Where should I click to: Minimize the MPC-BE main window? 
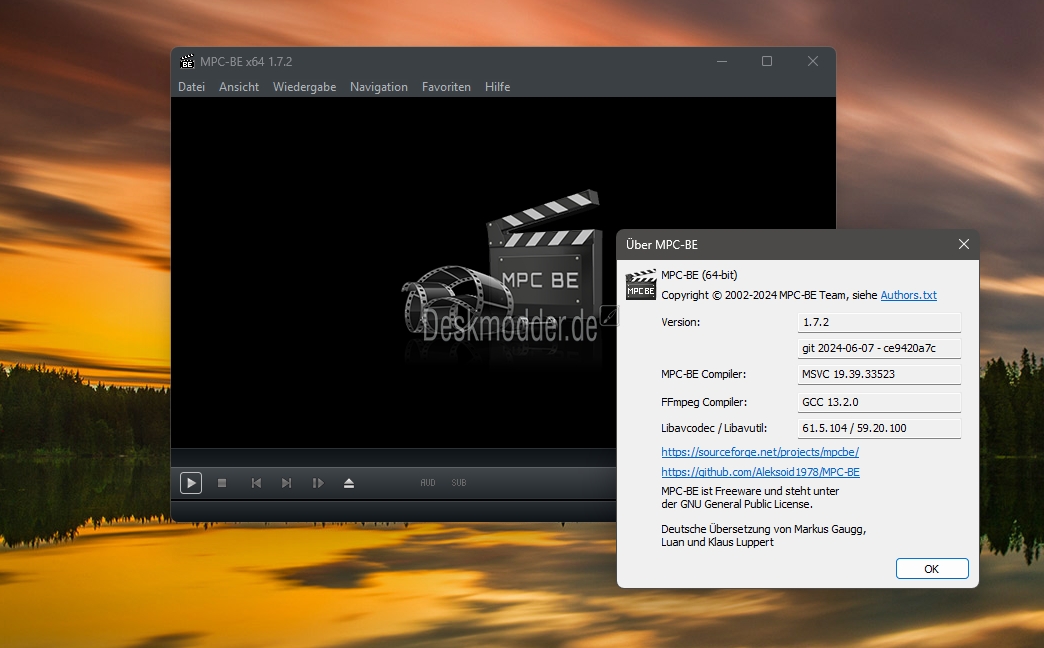tap(722, 61)
